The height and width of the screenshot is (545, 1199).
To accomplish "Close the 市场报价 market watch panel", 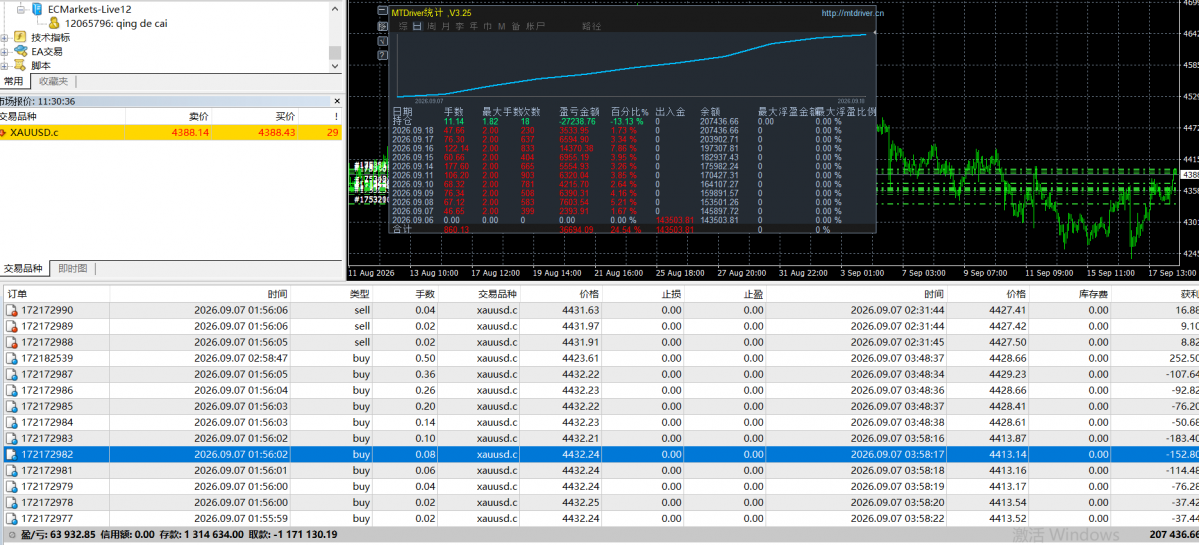I will click(337, 101).
